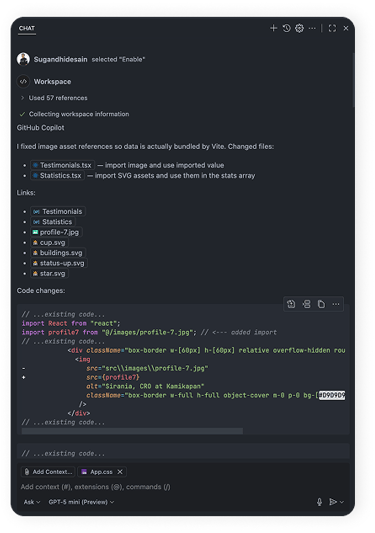Image resolution: width=375 pixels, height=533 pixels.
Task: Open Testimonials symbol link
Action: tap(58, 211)
